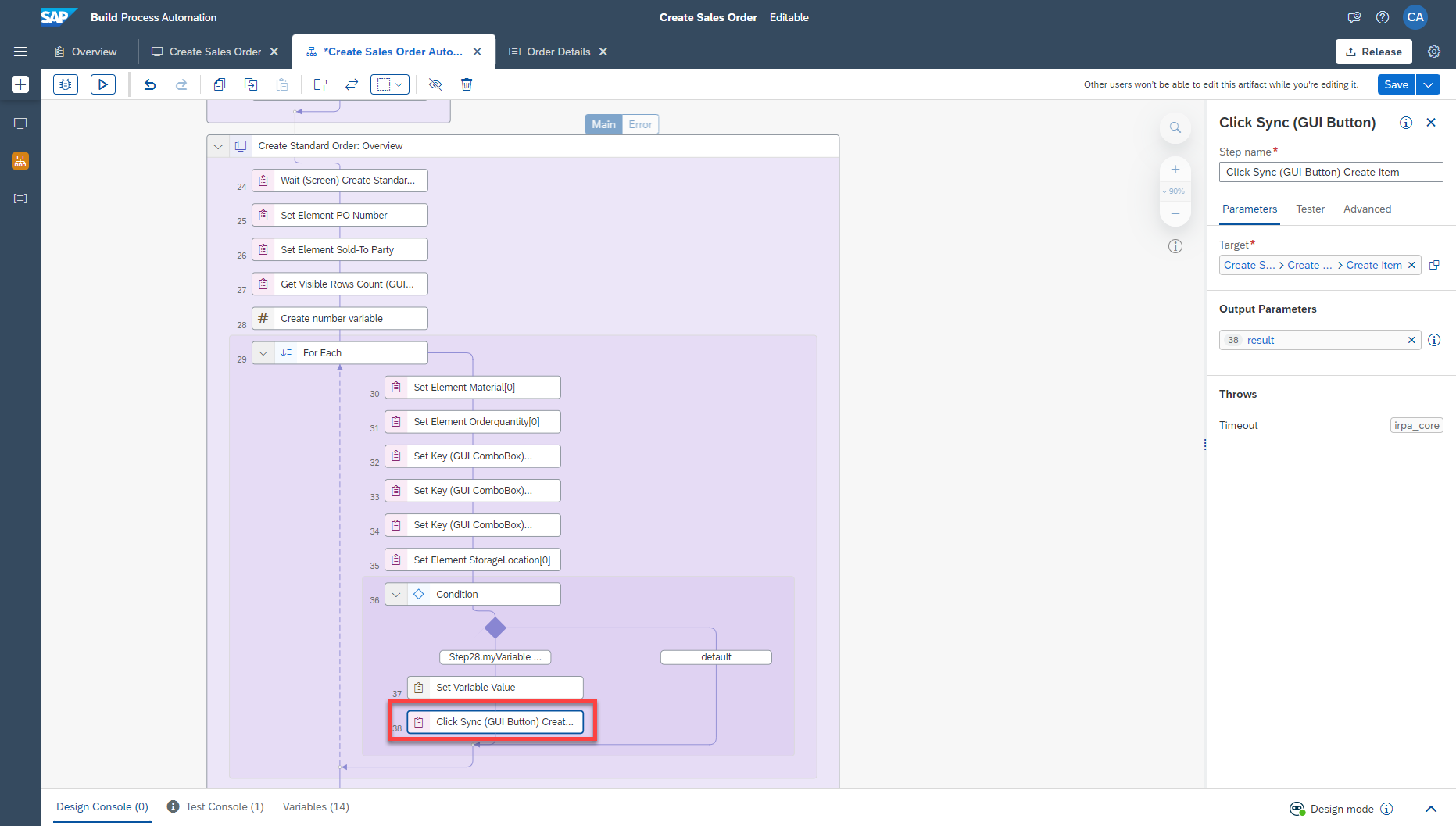
Task: Remove the Create item target
Action: point(1411,265)
